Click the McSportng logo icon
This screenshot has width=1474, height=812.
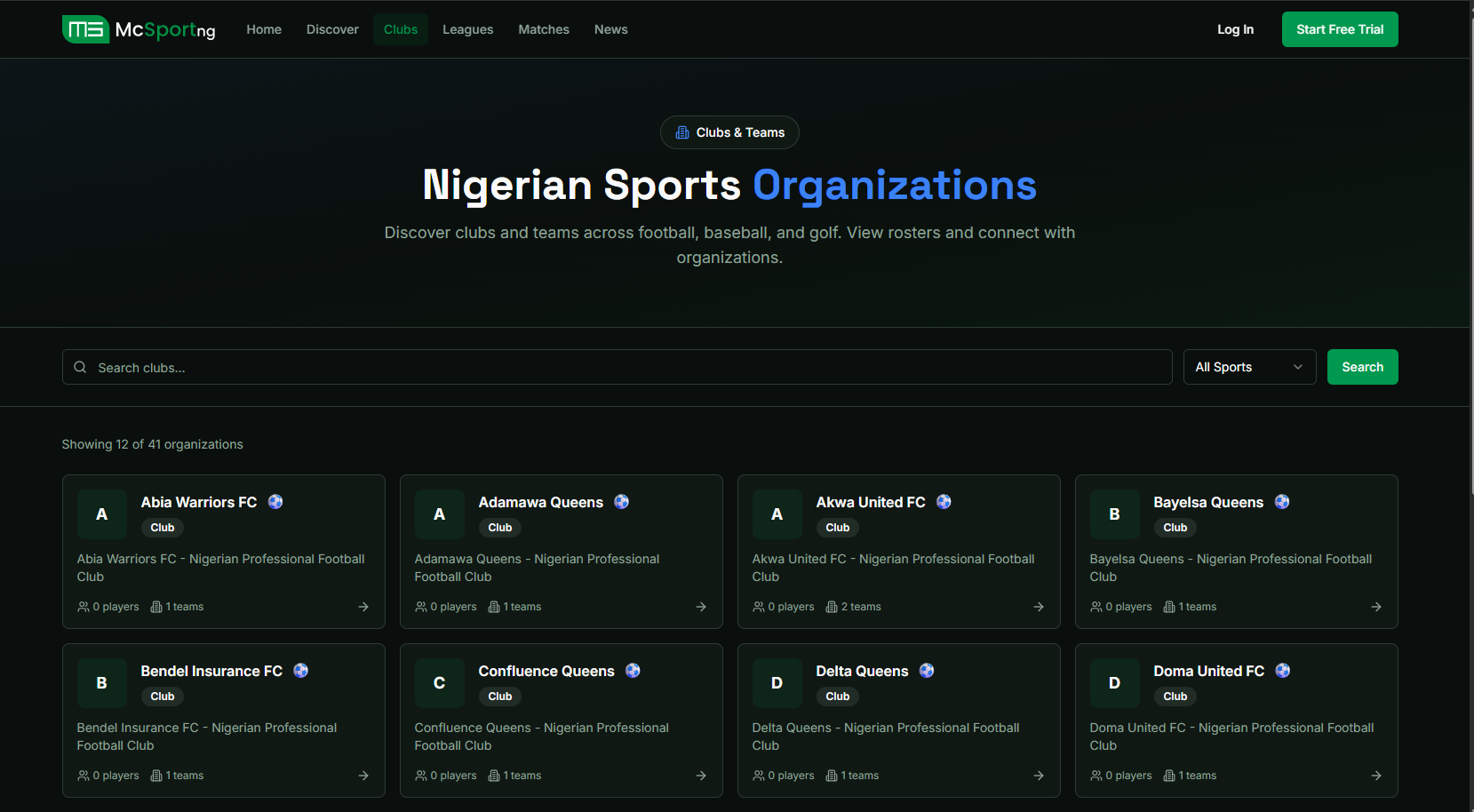tap(85, 29)
